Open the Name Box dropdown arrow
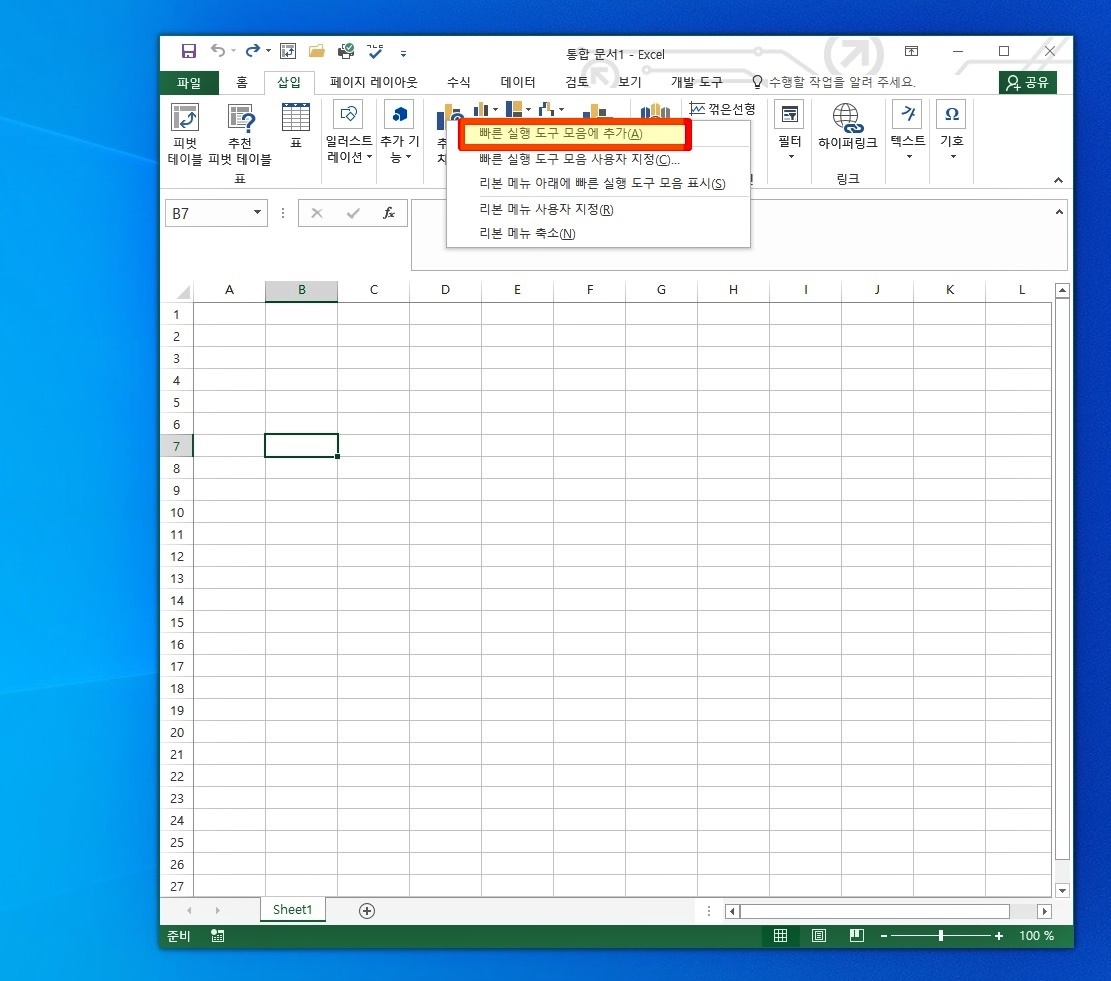The width and height of the screenshot is (1111, 981). click(x=258, y=212)
